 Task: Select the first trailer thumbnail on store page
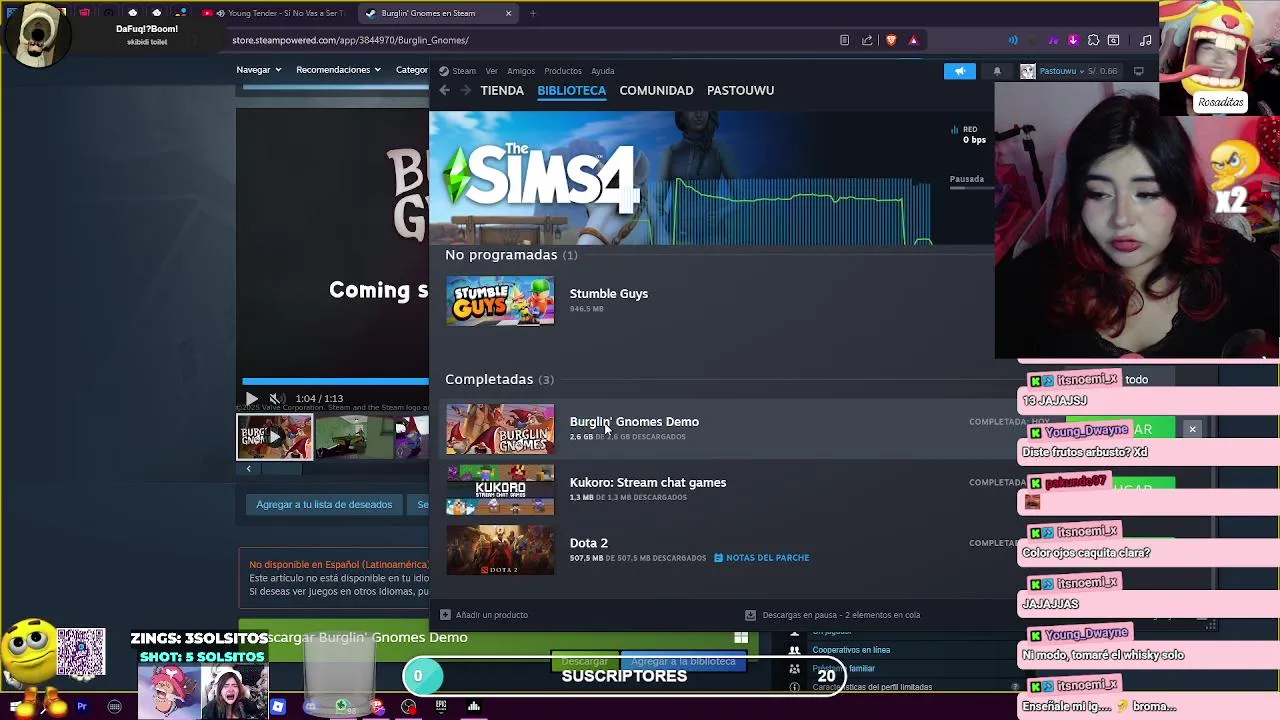point(274,437)
